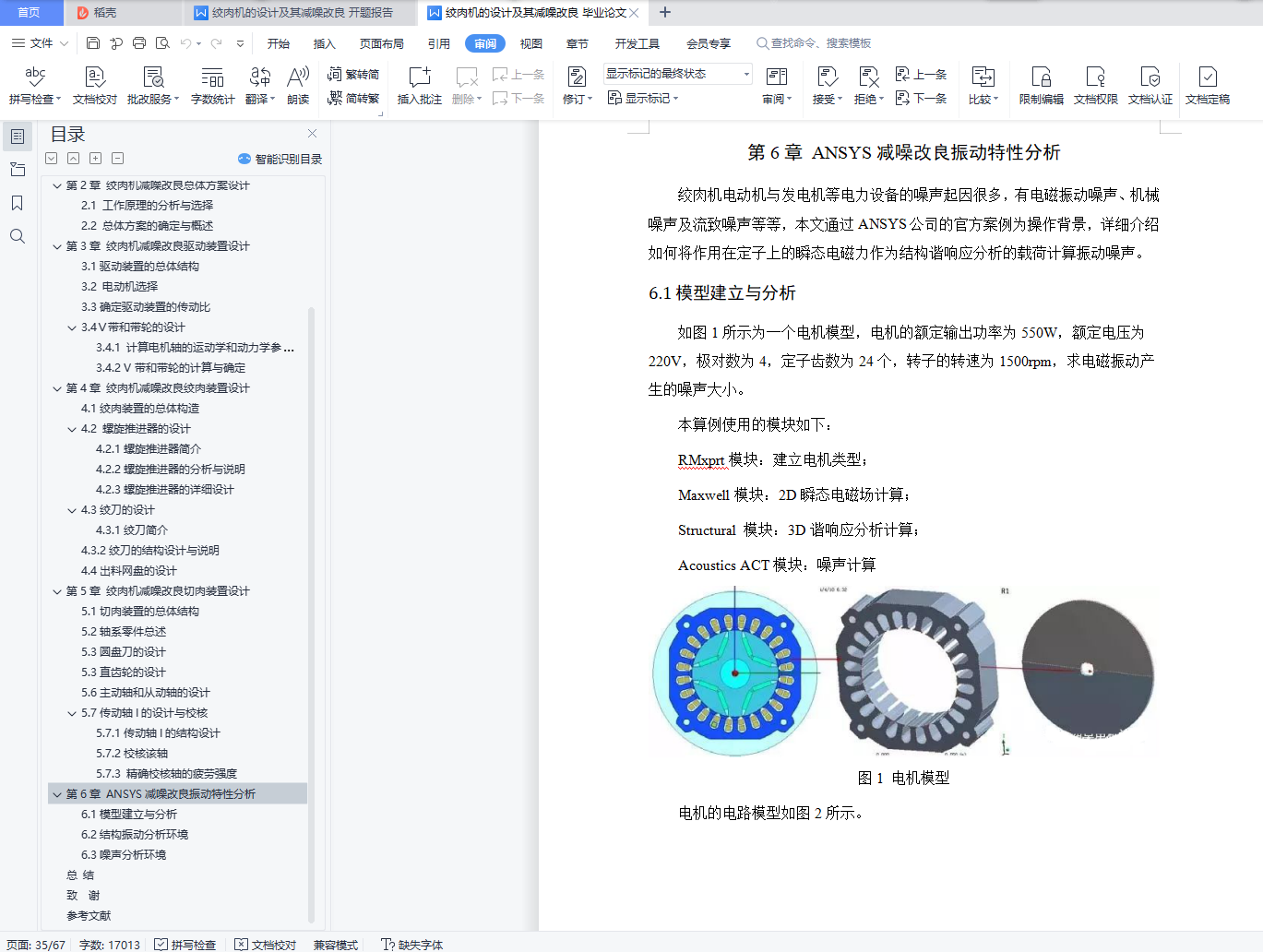Open a new tab with the plus button

pos(665,13)
